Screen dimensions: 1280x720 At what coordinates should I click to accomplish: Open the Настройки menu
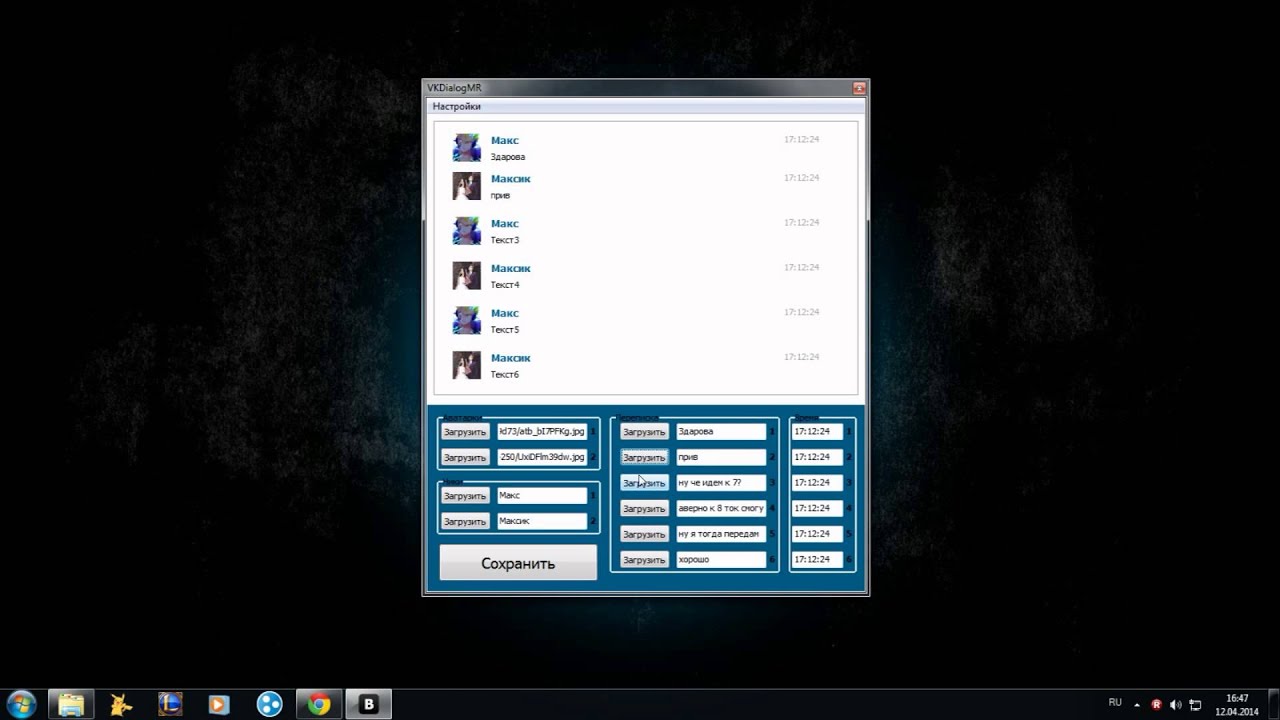pyautogui.click(x=456, y=106)
